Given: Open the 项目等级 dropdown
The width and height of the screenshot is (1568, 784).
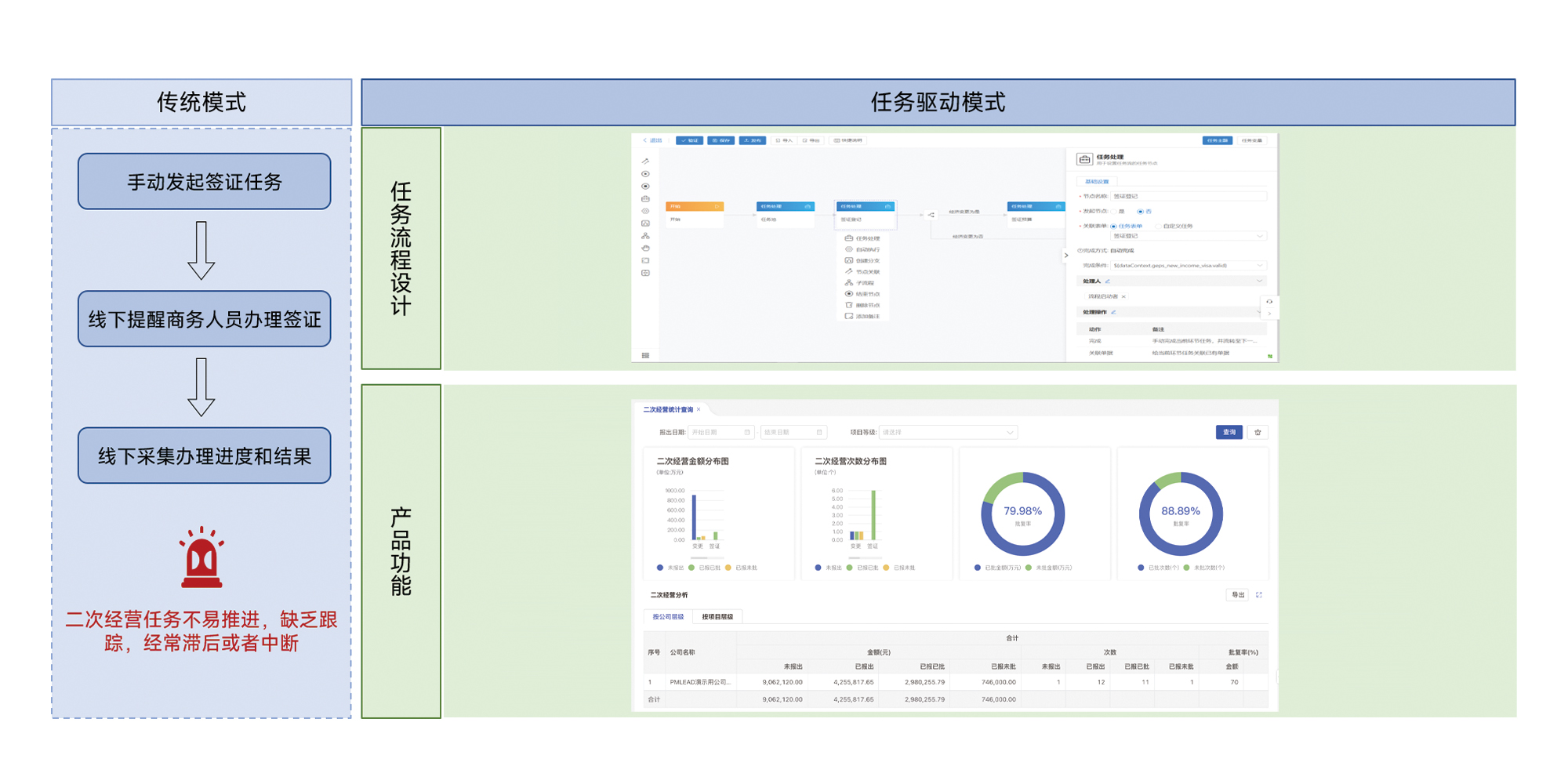Looking at the screenshot, I should coord(947,432).
